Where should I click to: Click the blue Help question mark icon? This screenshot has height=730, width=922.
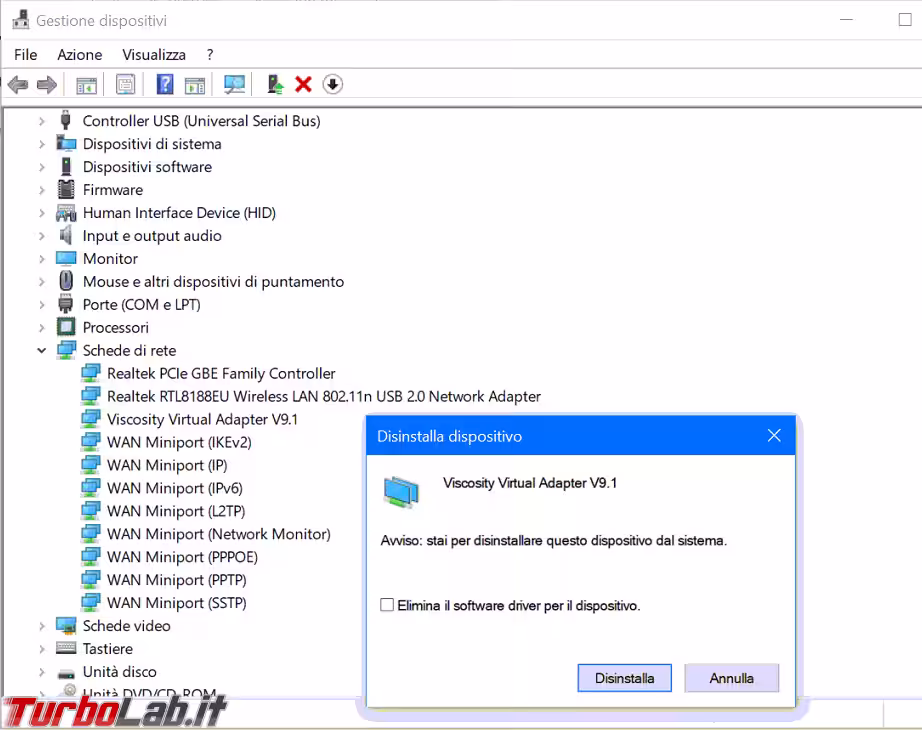[165, 84]
